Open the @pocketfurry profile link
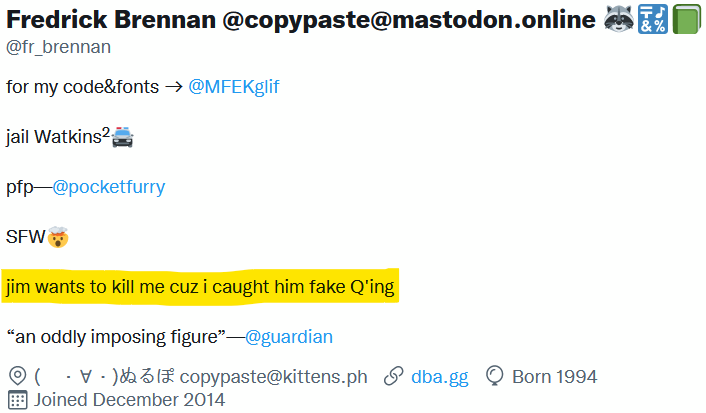 [x=109, y=187]
